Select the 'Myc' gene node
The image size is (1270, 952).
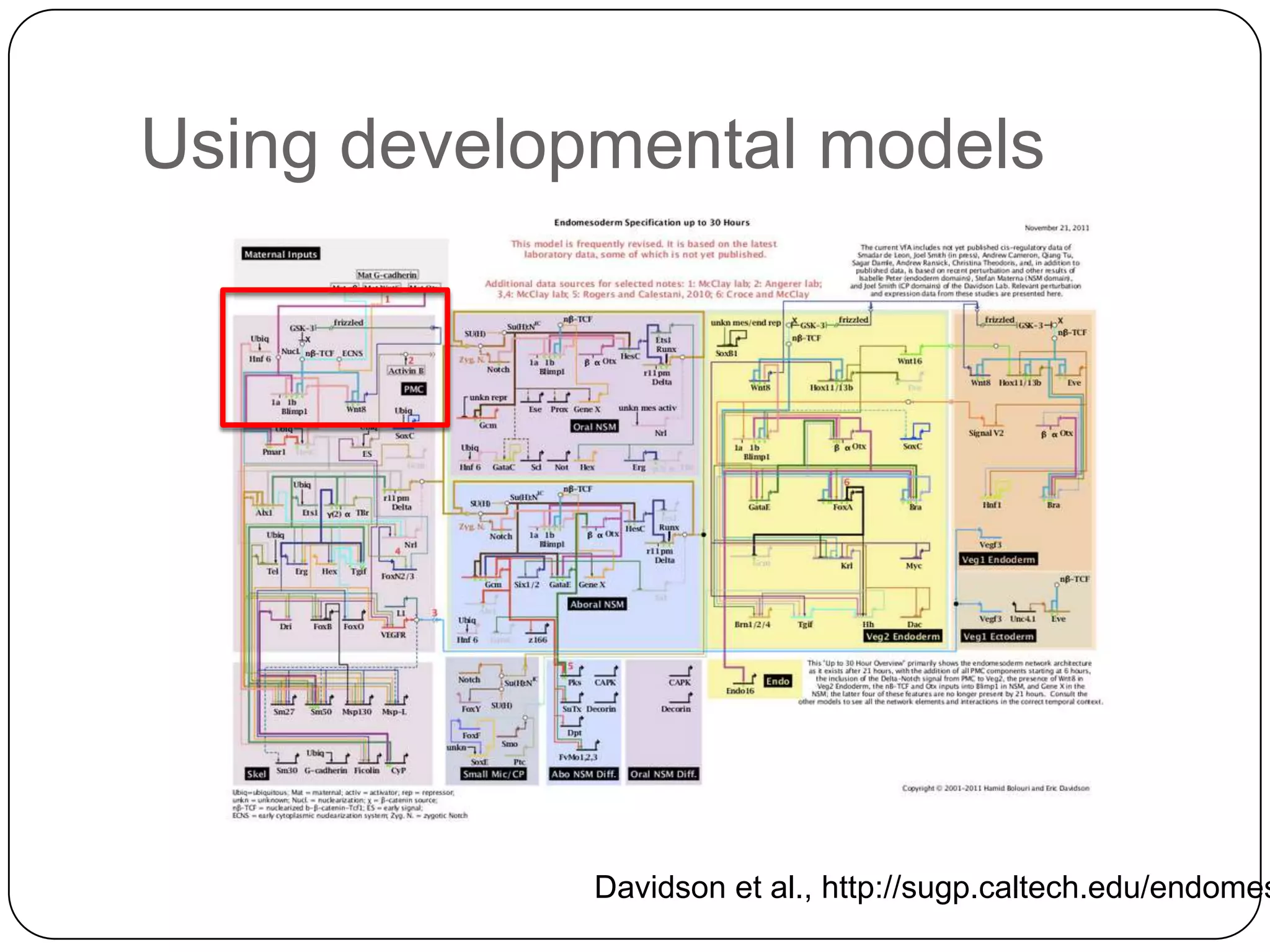(913, 566)
